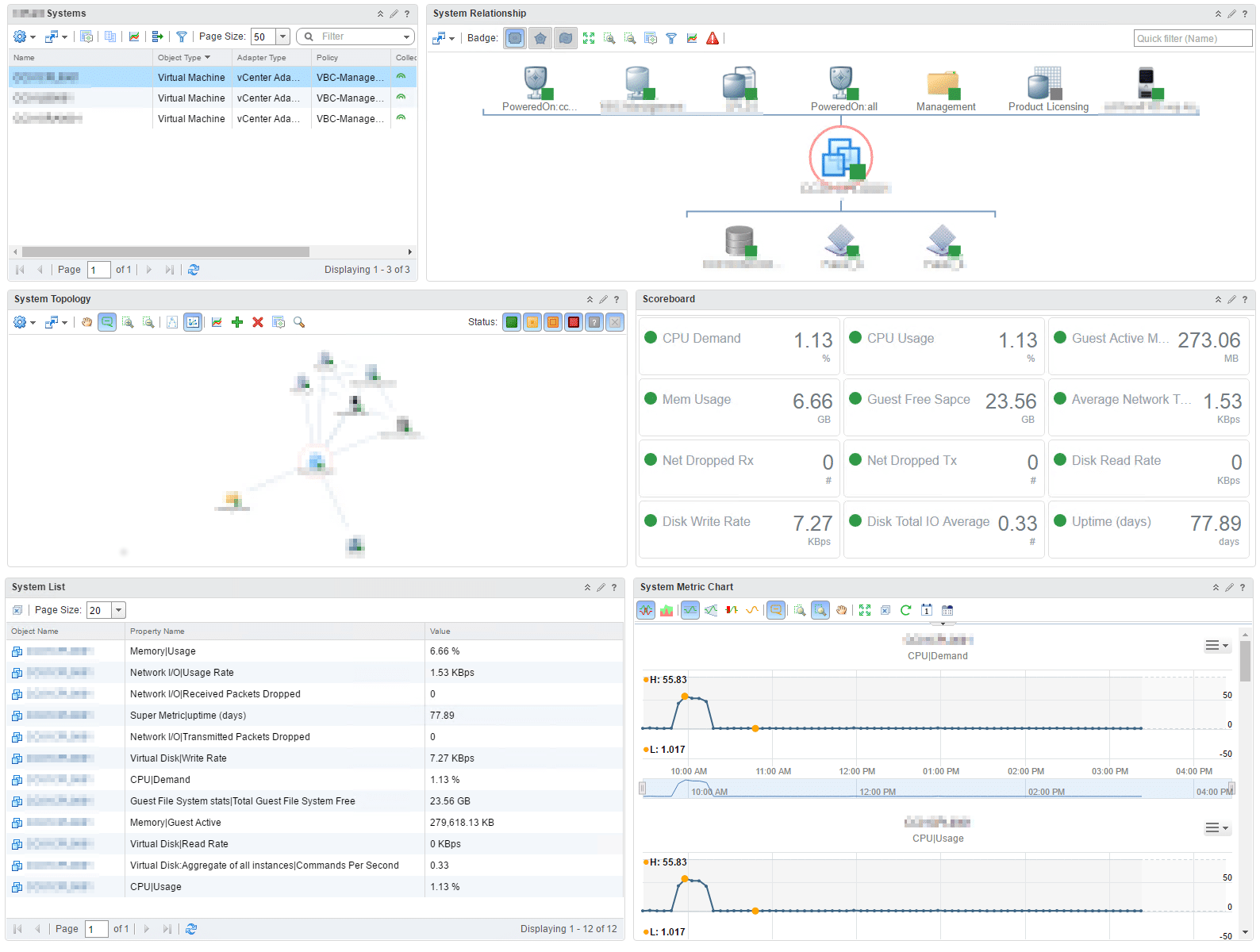Screen dimensions: 1260x952
Task: Select the PoweredOn:all node icon
Action: click(x=841, y=82)
